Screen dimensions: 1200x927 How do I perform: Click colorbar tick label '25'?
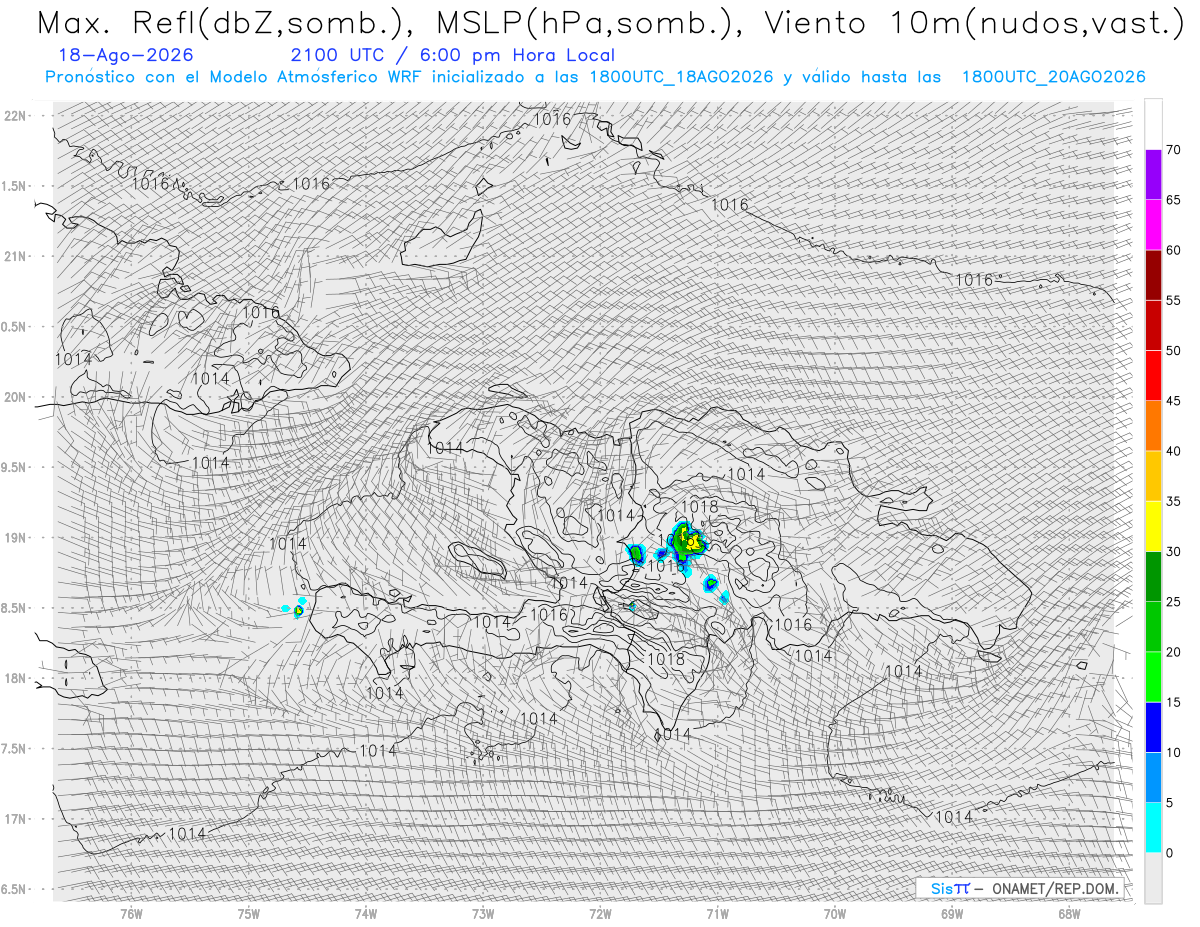1174,602
